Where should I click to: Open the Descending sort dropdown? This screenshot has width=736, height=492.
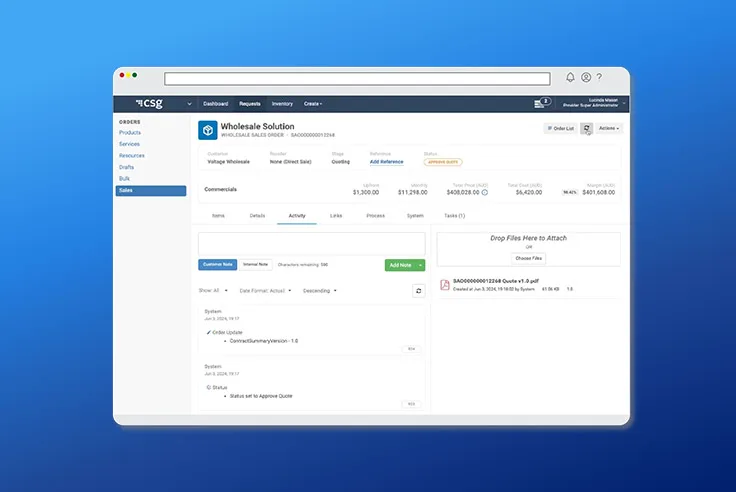320,291
